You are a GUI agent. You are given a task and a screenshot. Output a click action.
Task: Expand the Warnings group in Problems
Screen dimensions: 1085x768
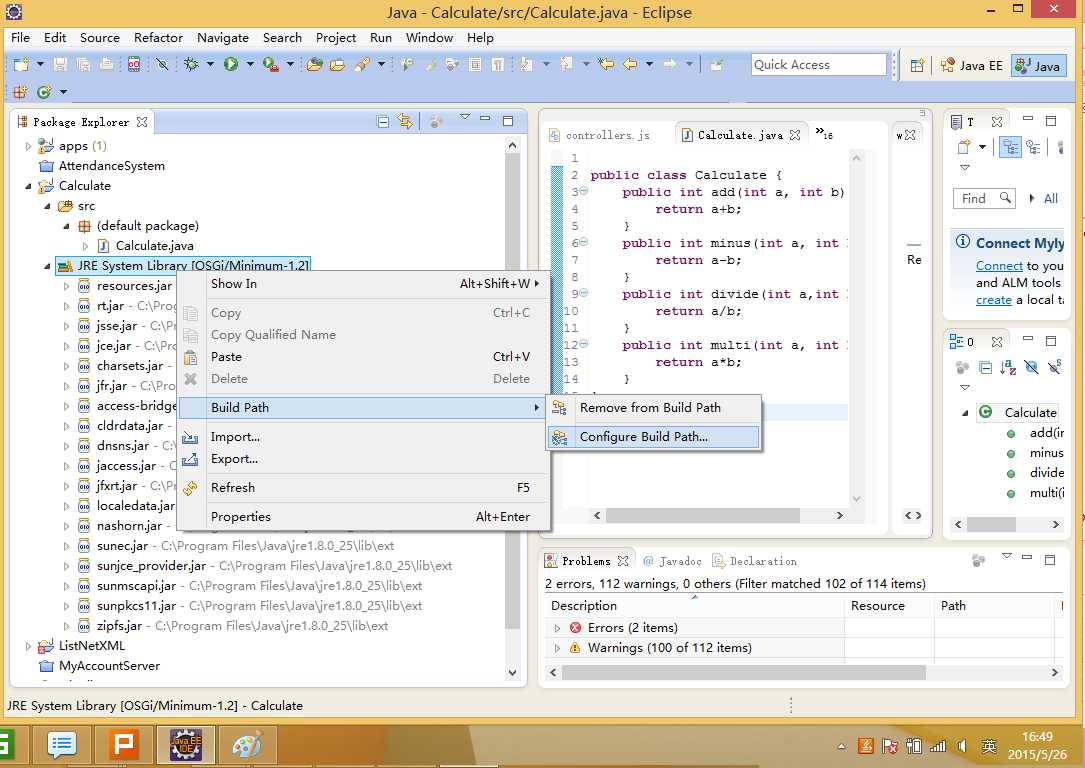(x=557, y=648)
